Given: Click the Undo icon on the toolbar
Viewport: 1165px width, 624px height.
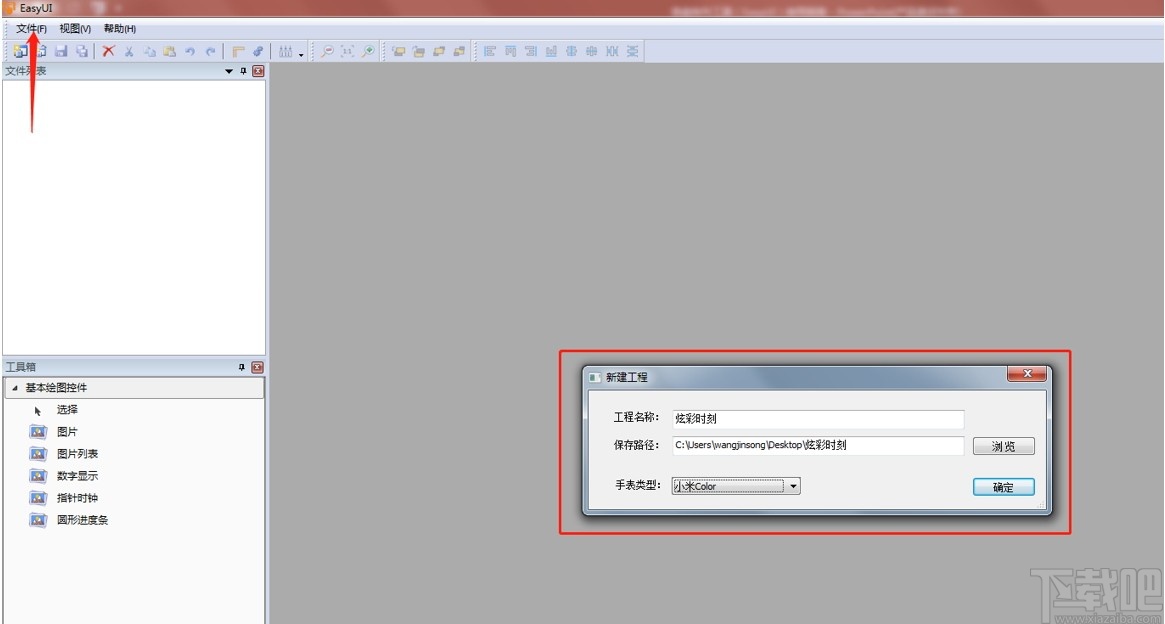Looking at the screenshot, I should pyautogui.click(x=190, y=51).
